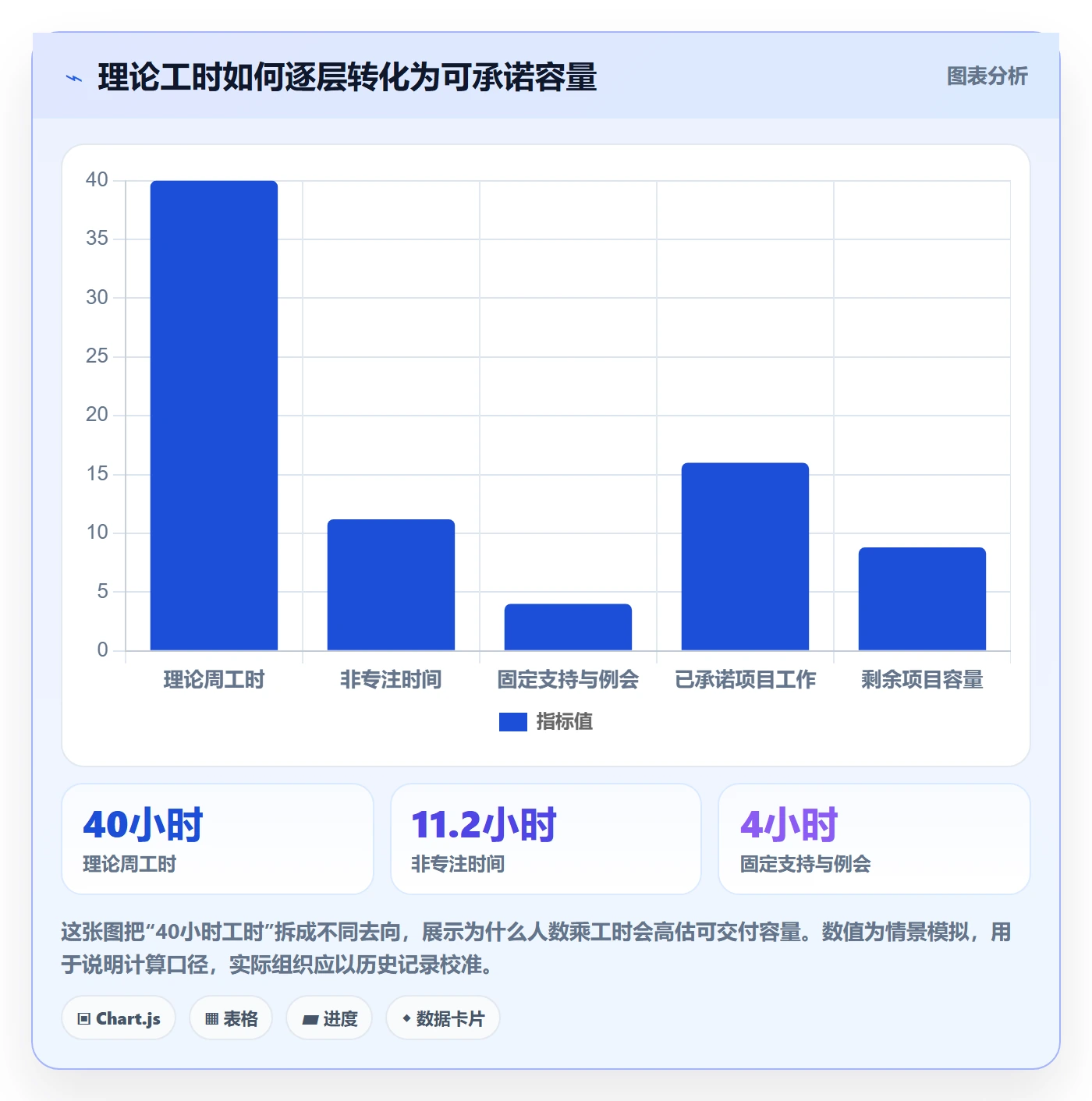Viewport: 1092px width, 1101px height.
Task: Click the y-axis value 20
Action: pyautogui.click(x=97, y=415)
